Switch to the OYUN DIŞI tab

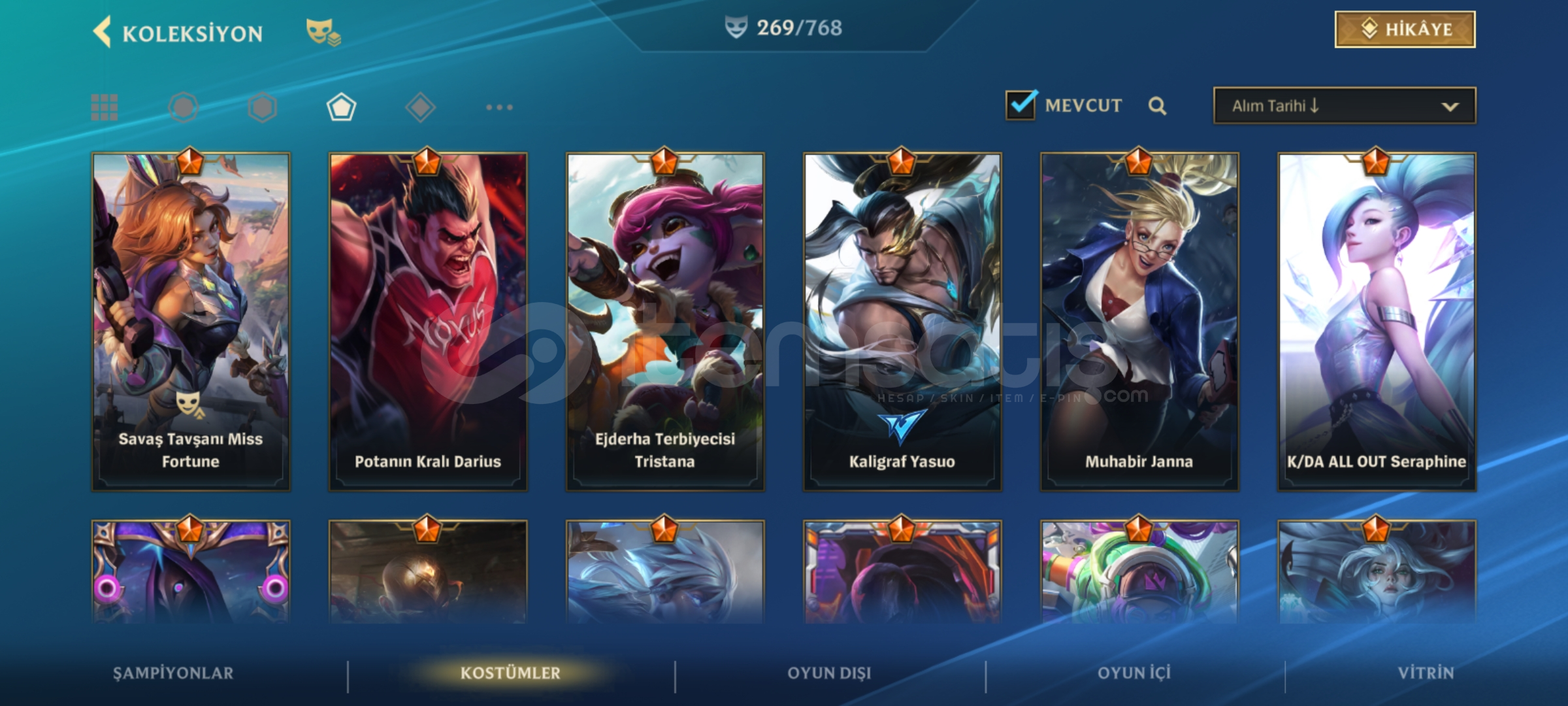click(829, 673)
